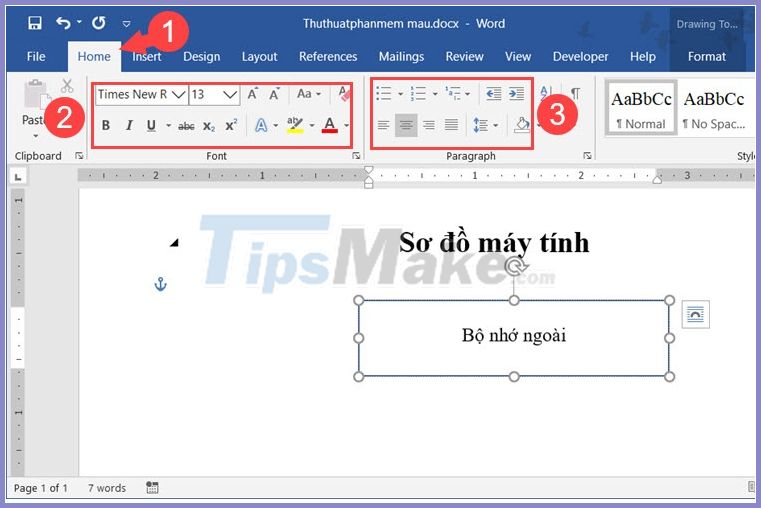The height and width of the screenshot is (508, 761).
Task: Apply the yellow text highlight color
Action: pos(295,125)
